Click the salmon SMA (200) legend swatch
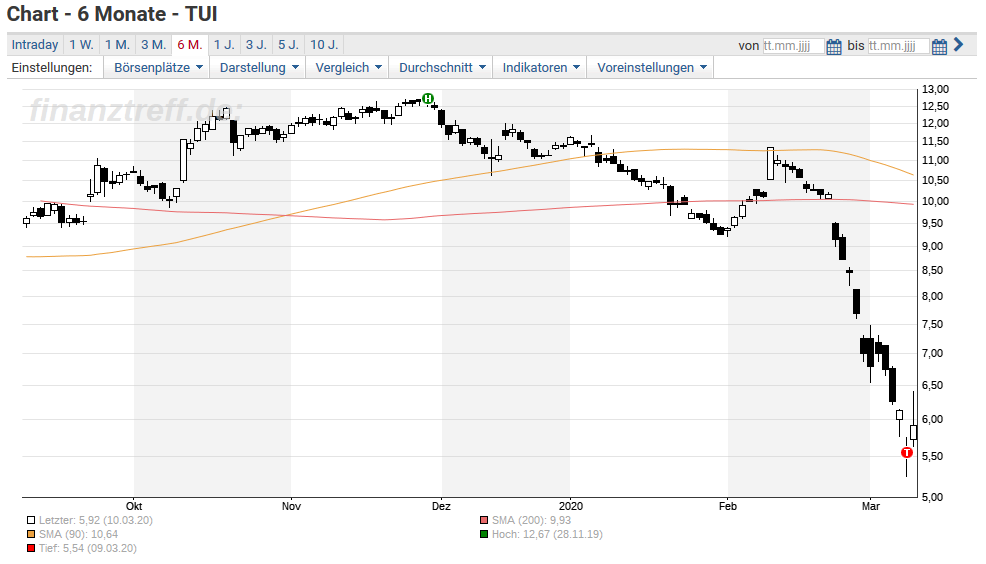The width and height of the screenshot is (986, 564). tap(484, 521)
